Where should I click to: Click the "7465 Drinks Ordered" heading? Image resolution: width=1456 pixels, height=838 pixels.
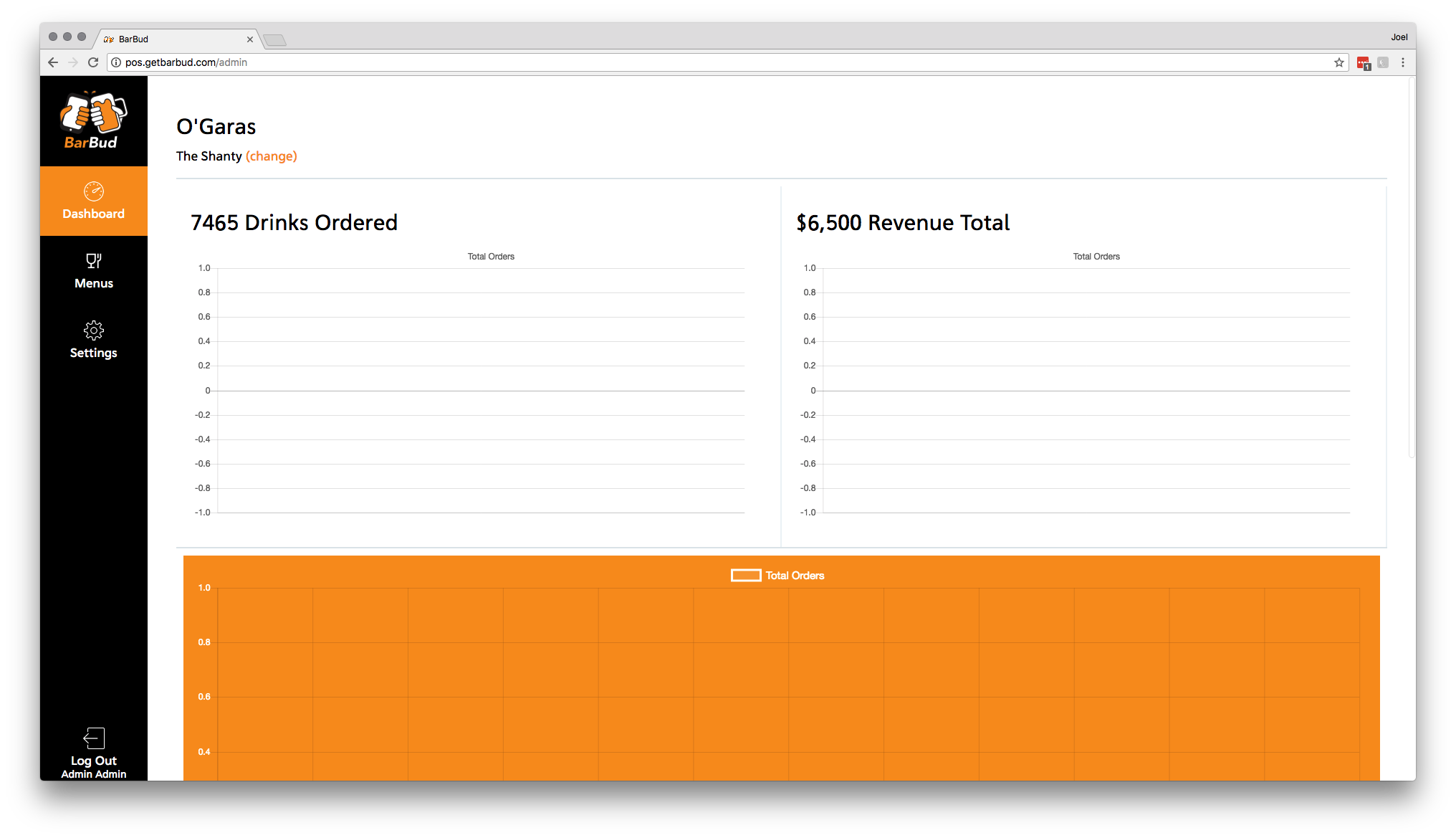[x=294, y=222]
